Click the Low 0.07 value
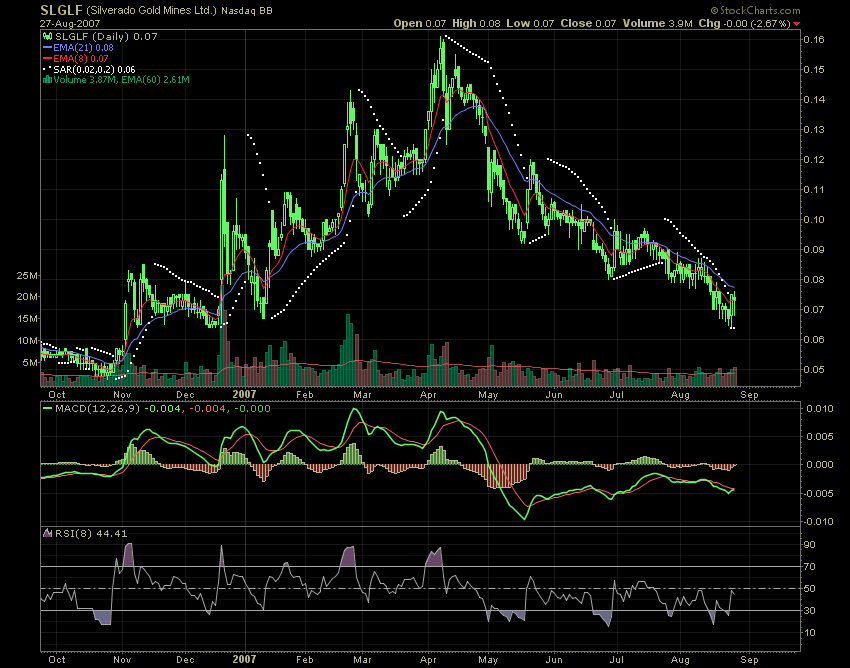 530,23
